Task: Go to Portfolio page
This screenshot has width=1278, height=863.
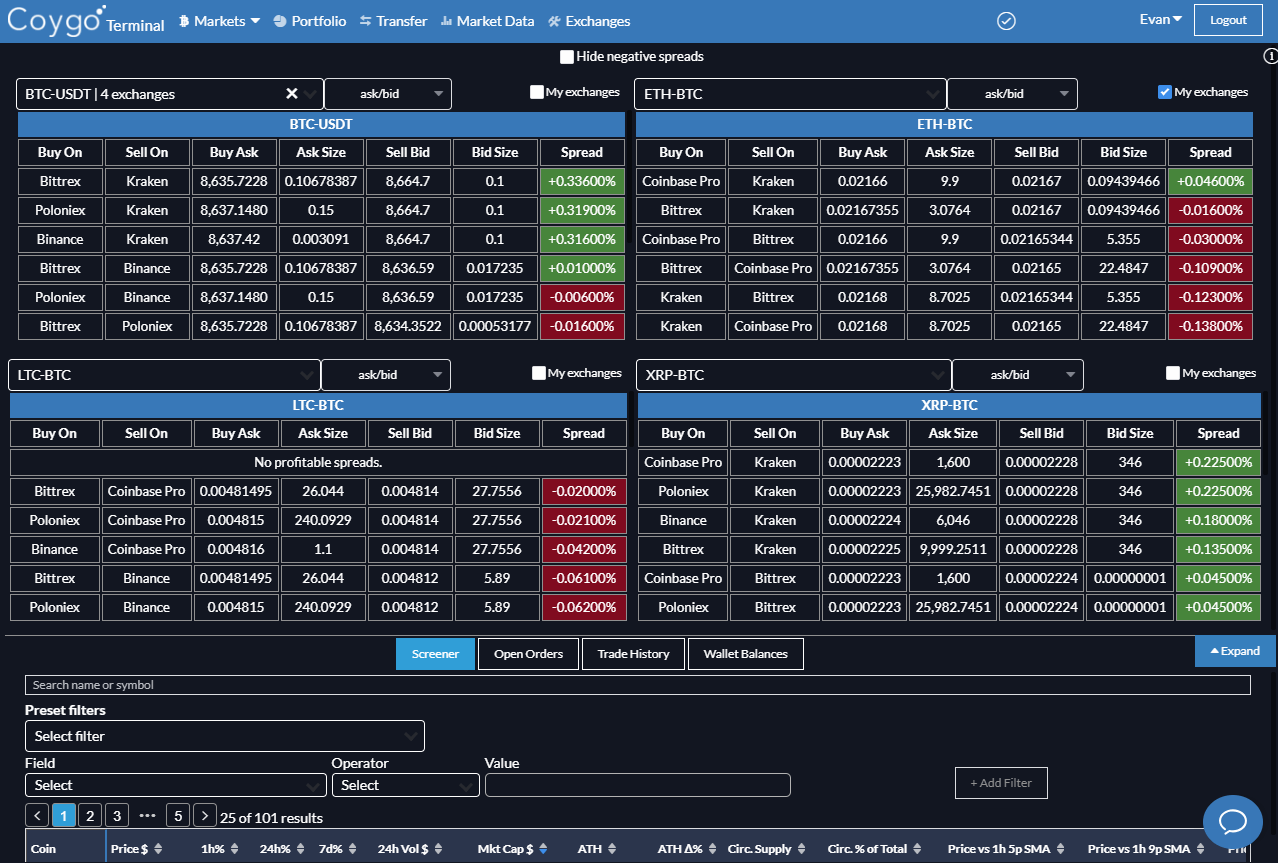Action: click(309, 21)
